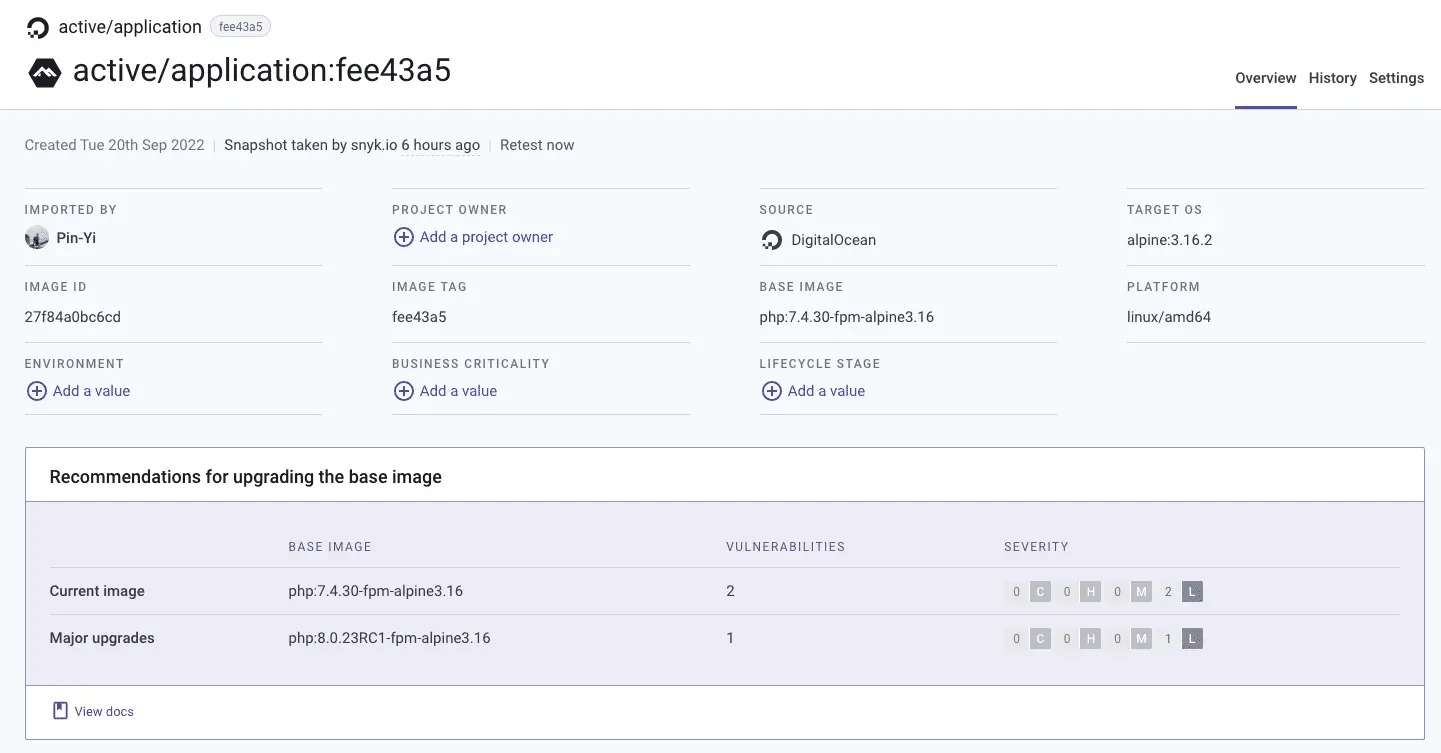
Task: Click the 6 hours ago timestamp
Action: tap(440, 145)
